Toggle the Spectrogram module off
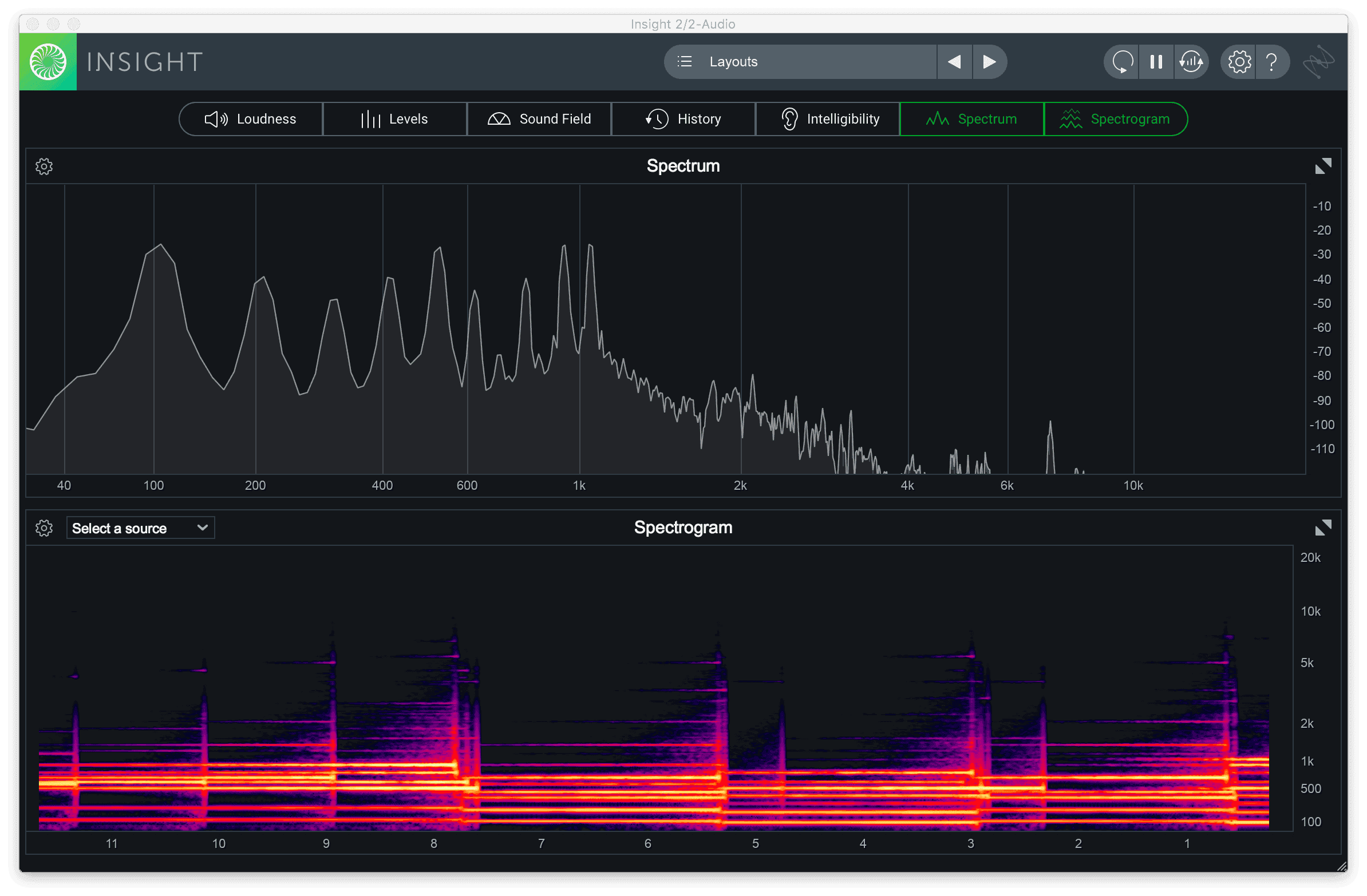Image resolution: width=1367 pixels, height=896 pixels. point(1116,119)
